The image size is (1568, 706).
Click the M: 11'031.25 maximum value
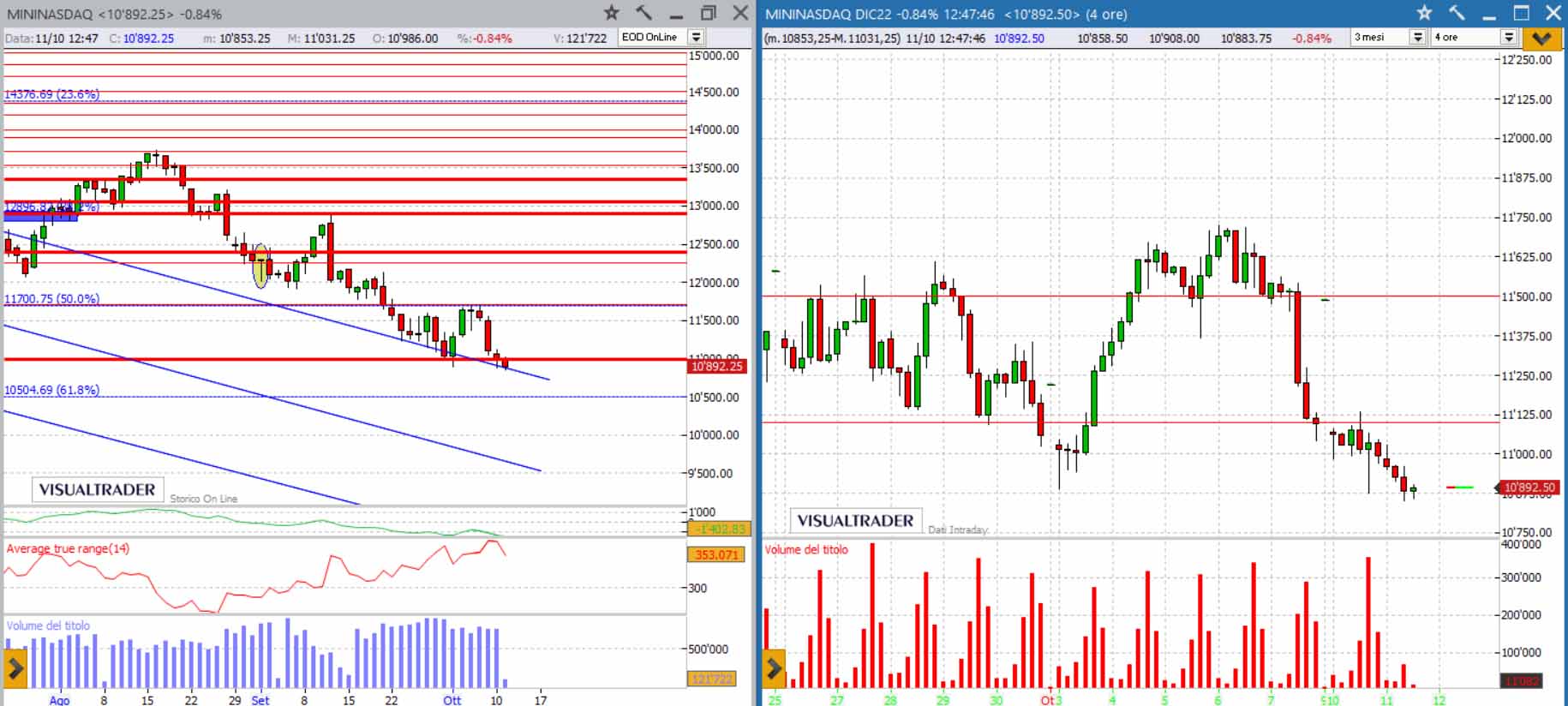(x=320, y=39)
